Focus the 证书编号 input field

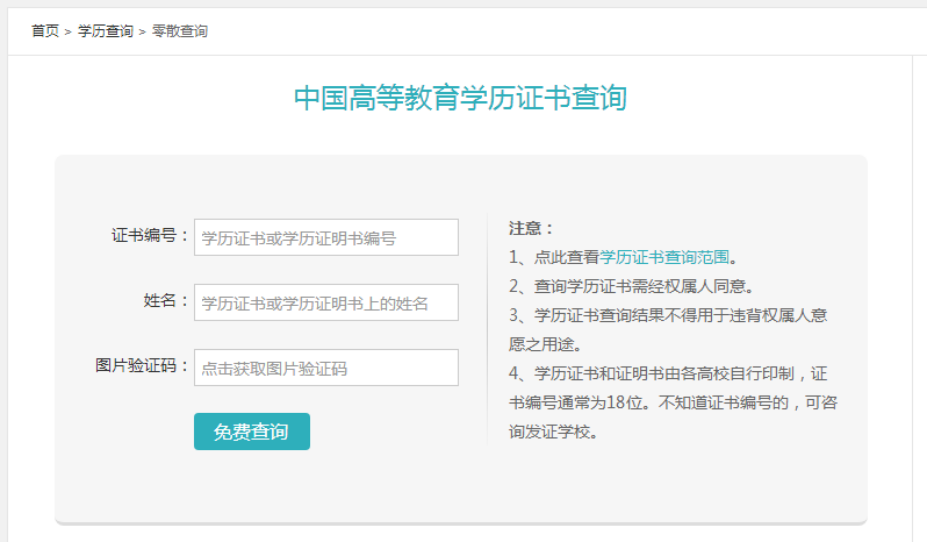326,237
